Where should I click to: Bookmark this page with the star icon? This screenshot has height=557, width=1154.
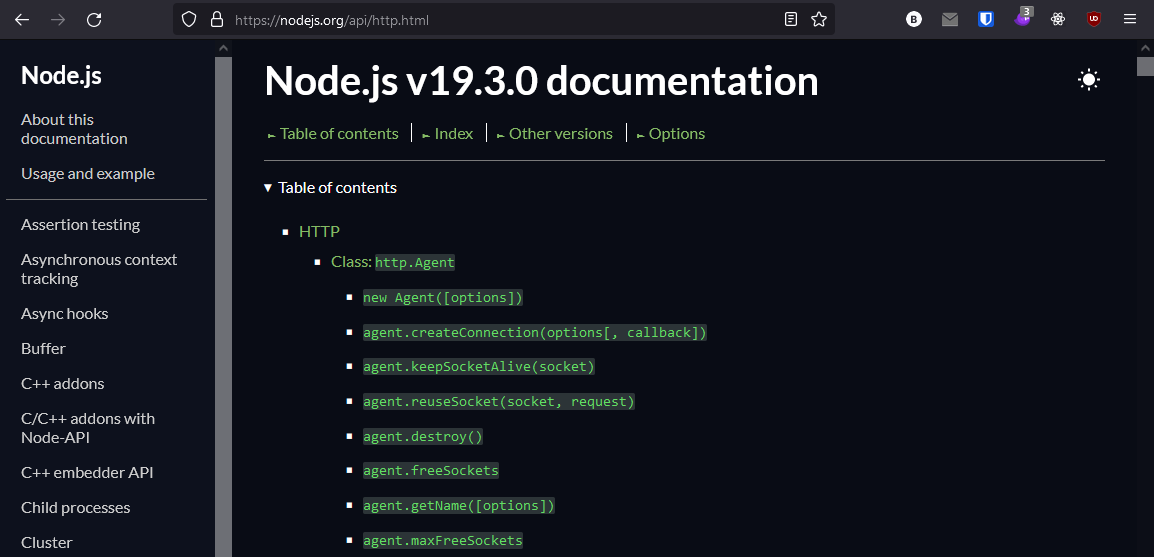pyautogui.click(x=819, y=20)
